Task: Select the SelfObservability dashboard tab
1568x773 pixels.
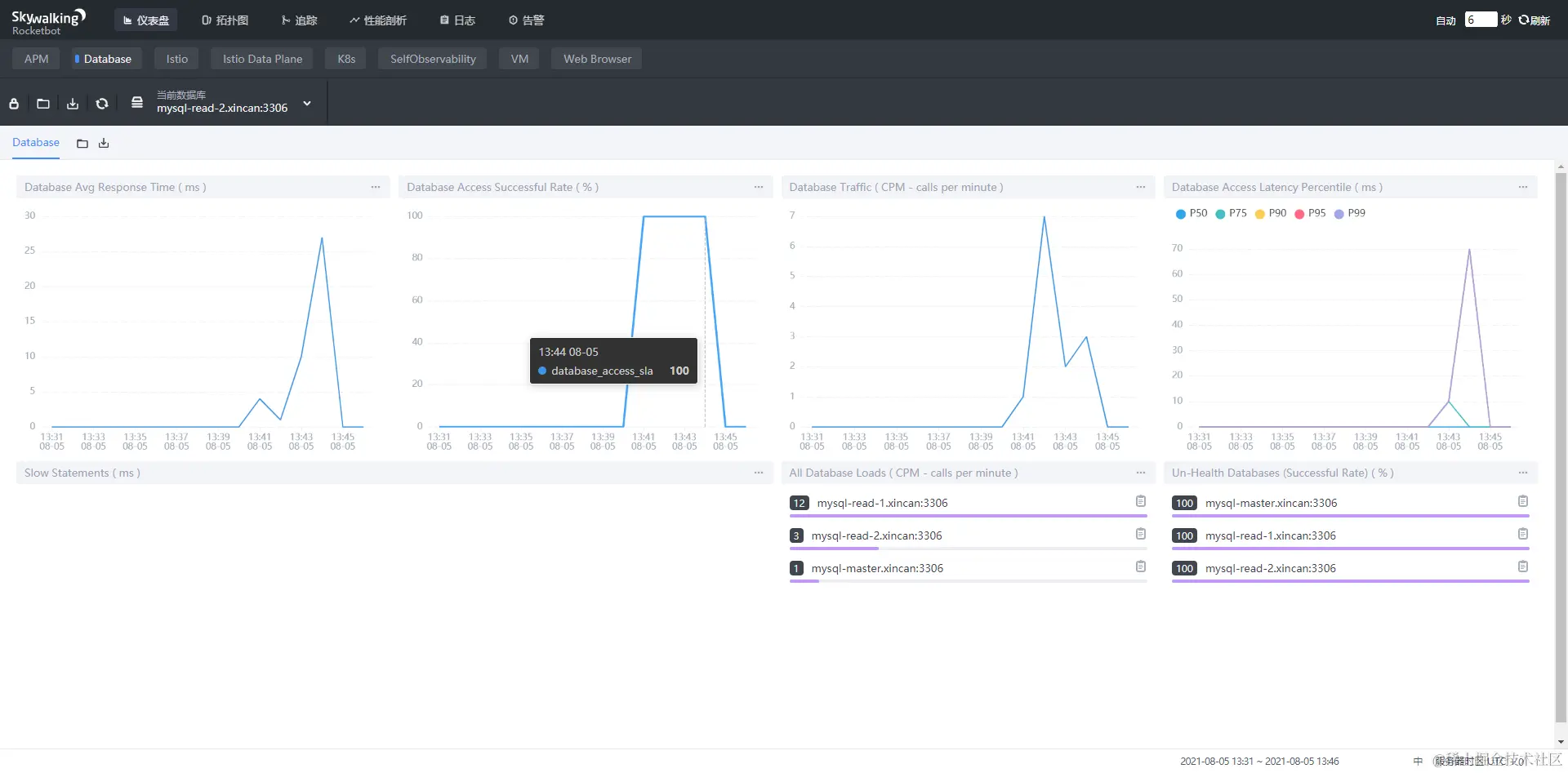Action: click(433, 59)
